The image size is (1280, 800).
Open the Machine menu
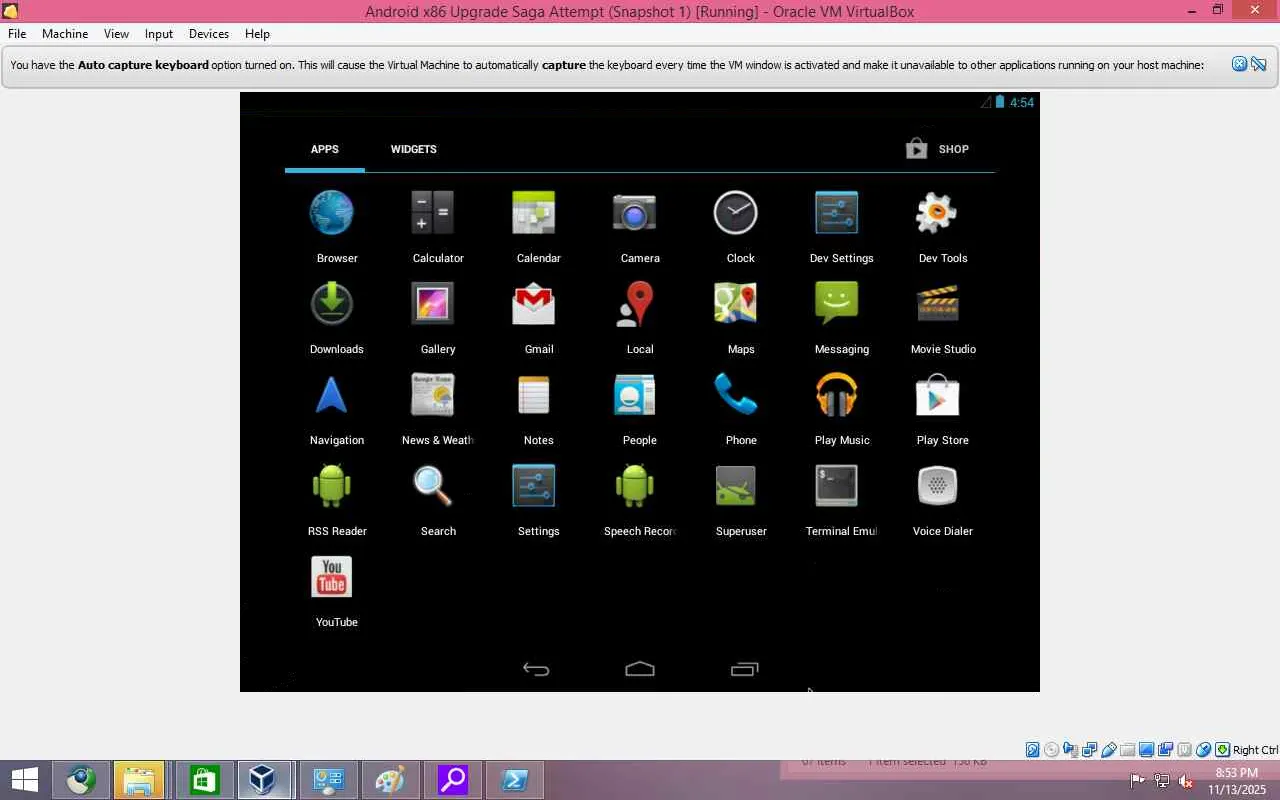click(65, 34)
